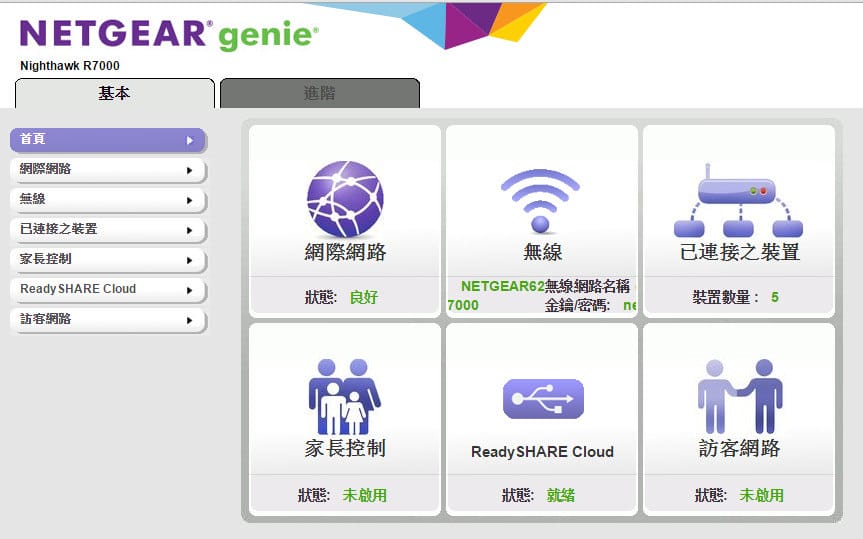Click the 無線 tile title text
This screenshot has height=539, width=863.
[x=542, y=252]
